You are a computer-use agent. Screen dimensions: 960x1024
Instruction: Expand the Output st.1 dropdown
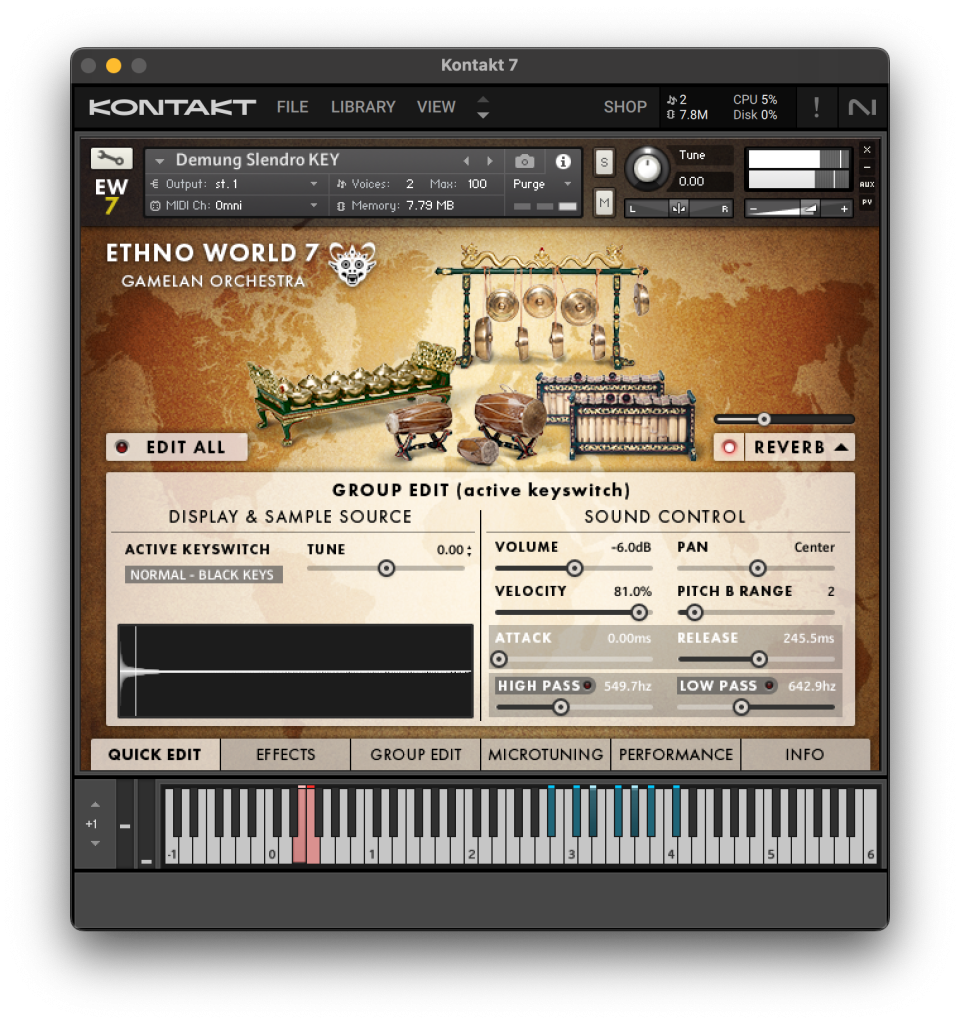(313, 184)
